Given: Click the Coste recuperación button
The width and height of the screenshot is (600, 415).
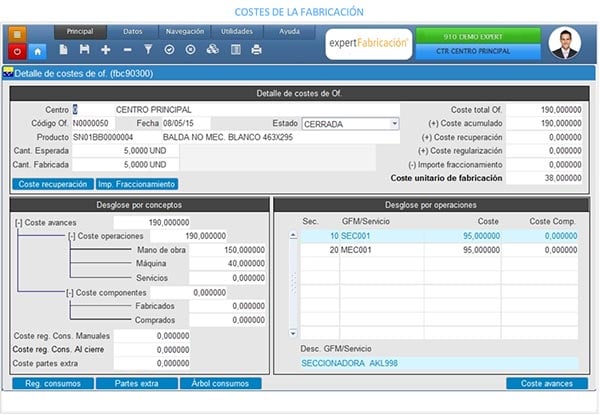Looking at the screenshot, I should point(53,184).
